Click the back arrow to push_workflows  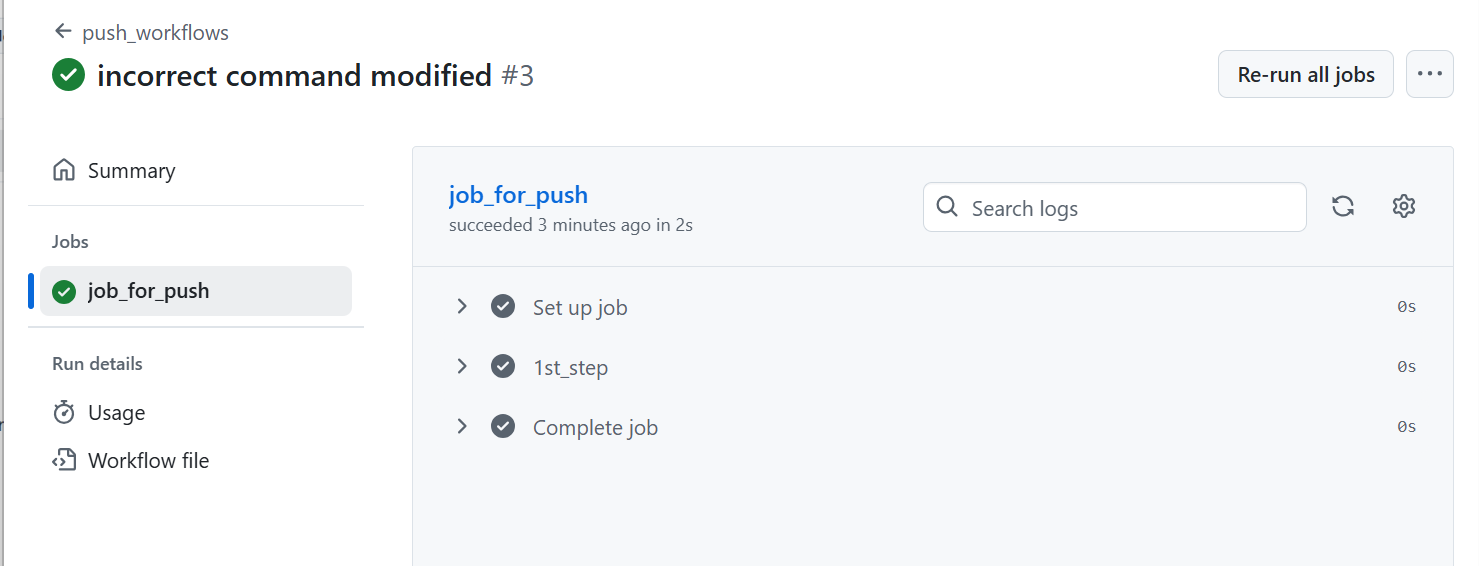[63, 32]
